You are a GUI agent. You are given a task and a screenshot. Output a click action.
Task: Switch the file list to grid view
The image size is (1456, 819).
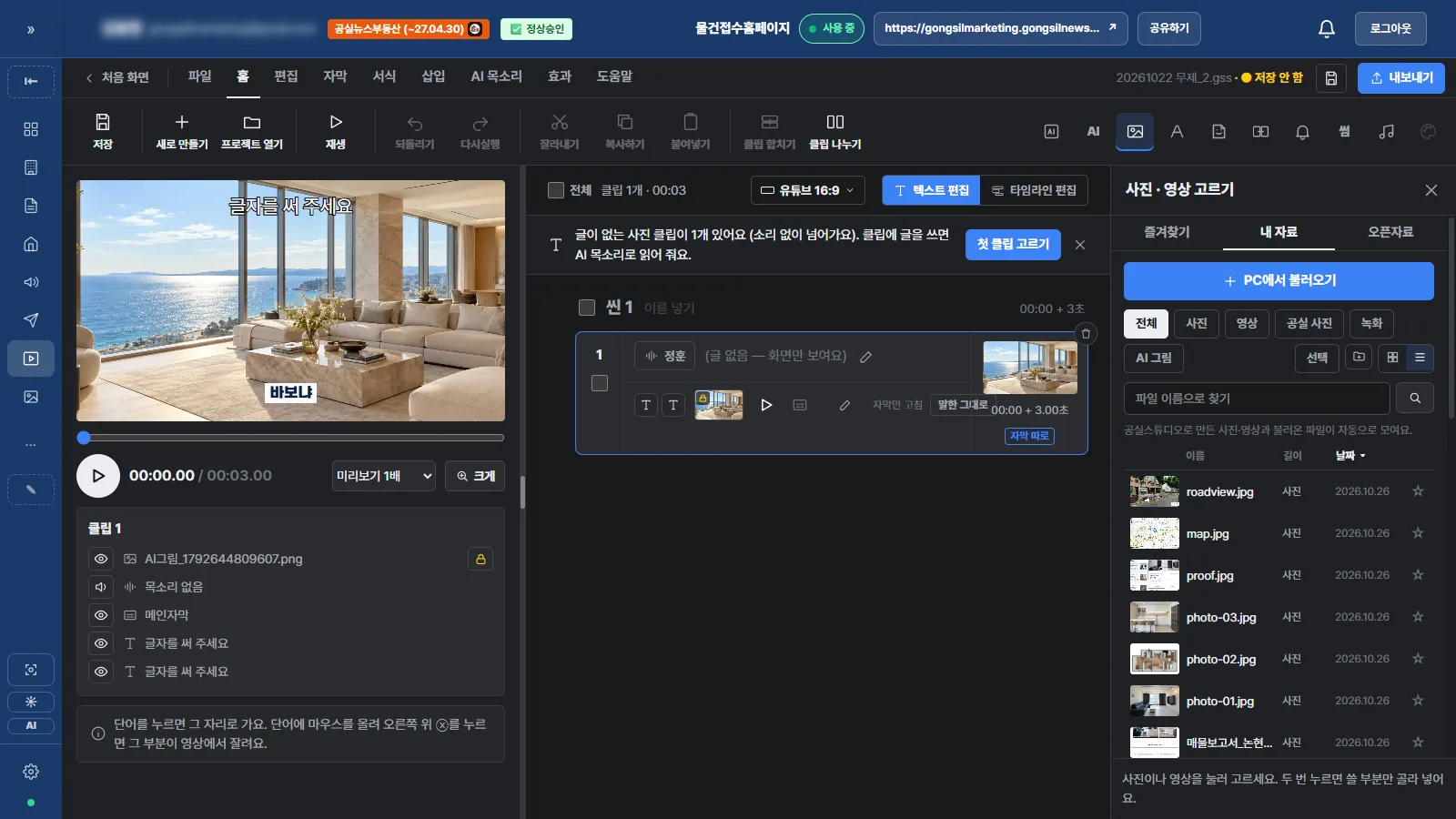[x=1392, y=358]
